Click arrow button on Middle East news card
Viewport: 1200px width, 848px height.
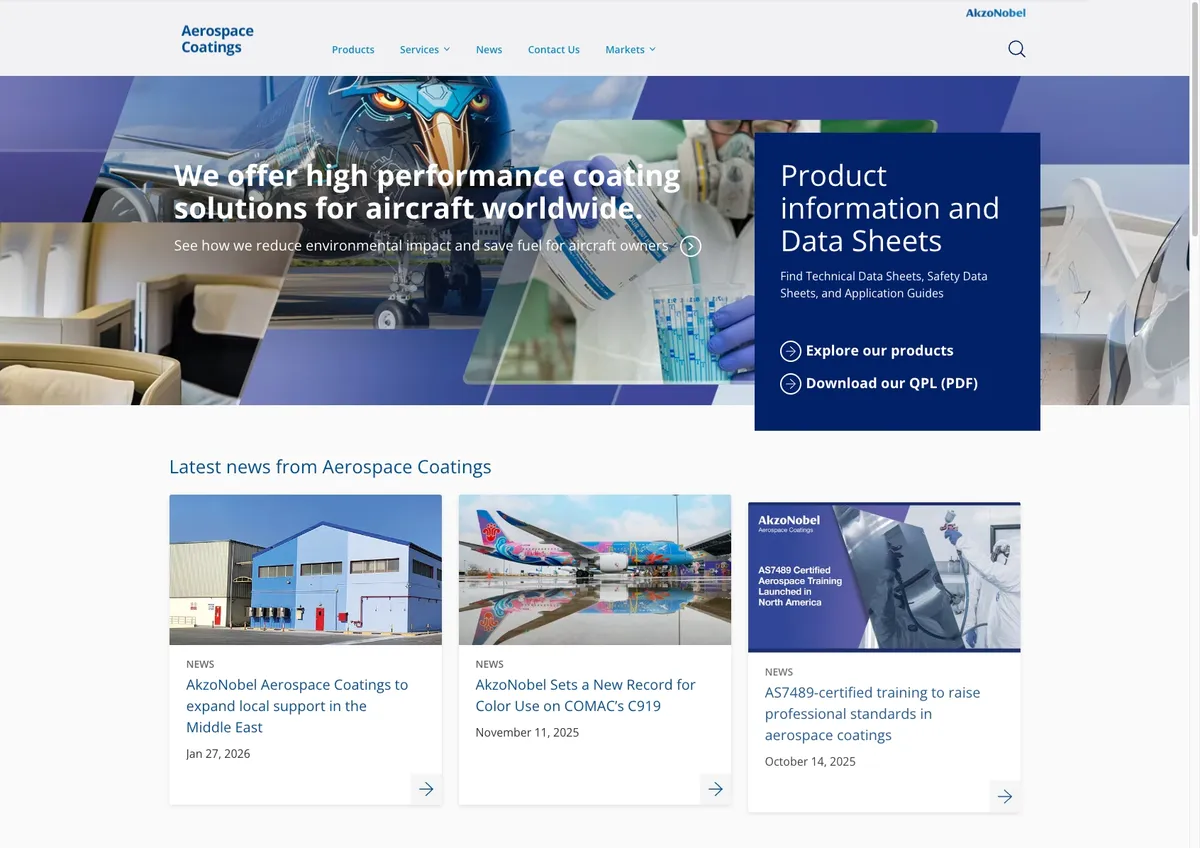click(x=426, y=789)
